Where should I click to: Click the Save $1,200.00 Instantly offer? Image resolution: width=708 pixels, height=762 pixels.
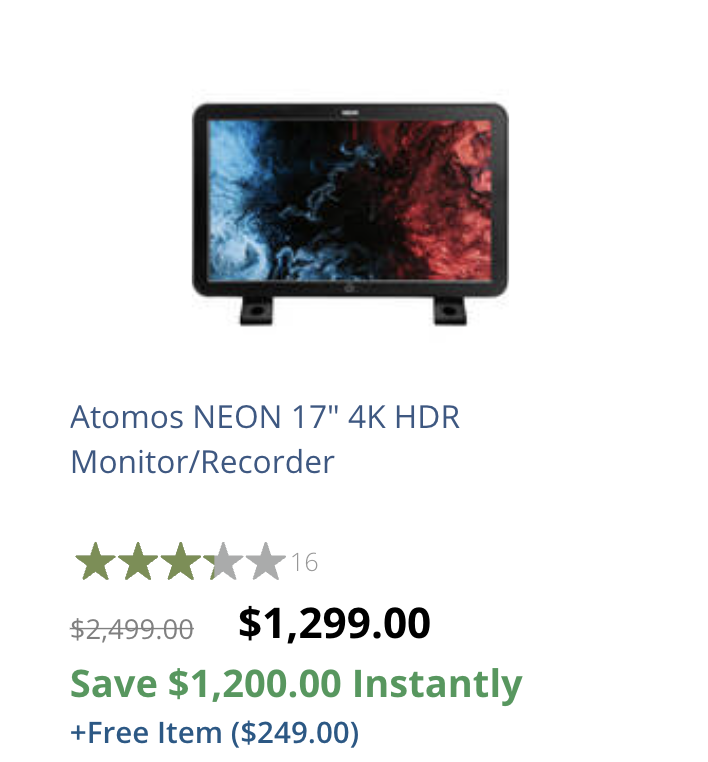tap(296, 684)
